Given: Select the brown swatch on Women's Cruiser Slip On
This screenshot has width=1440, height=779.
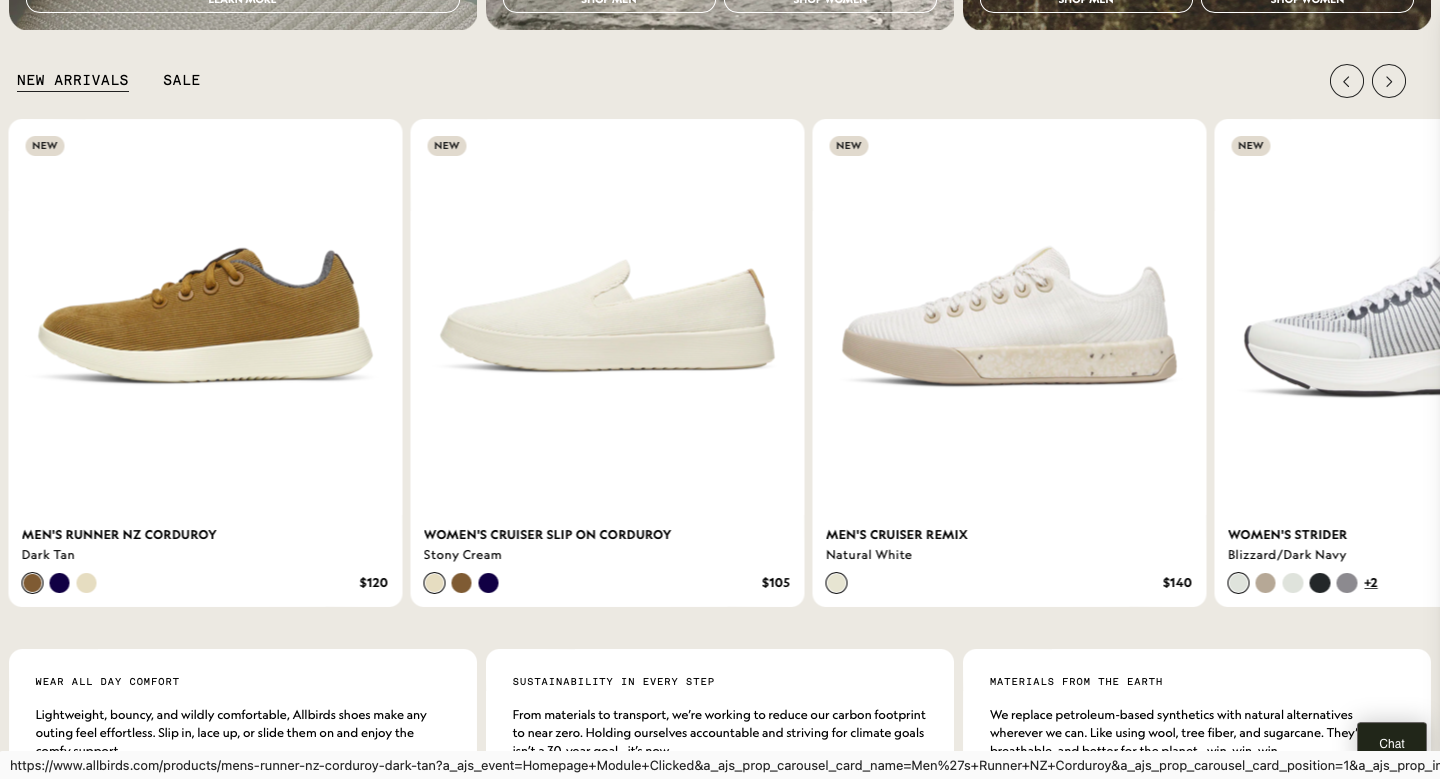Looking at the screenshot, I should pos(461,583).
